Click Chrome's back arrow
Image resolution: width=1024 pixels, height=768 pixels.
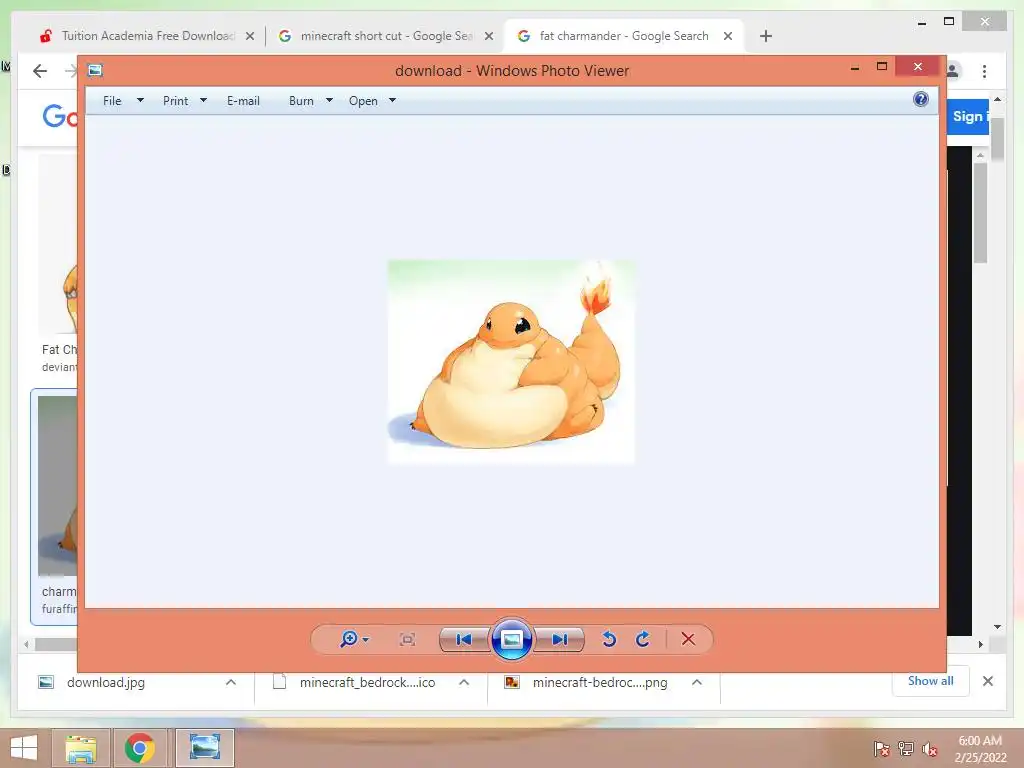point(40,71)
